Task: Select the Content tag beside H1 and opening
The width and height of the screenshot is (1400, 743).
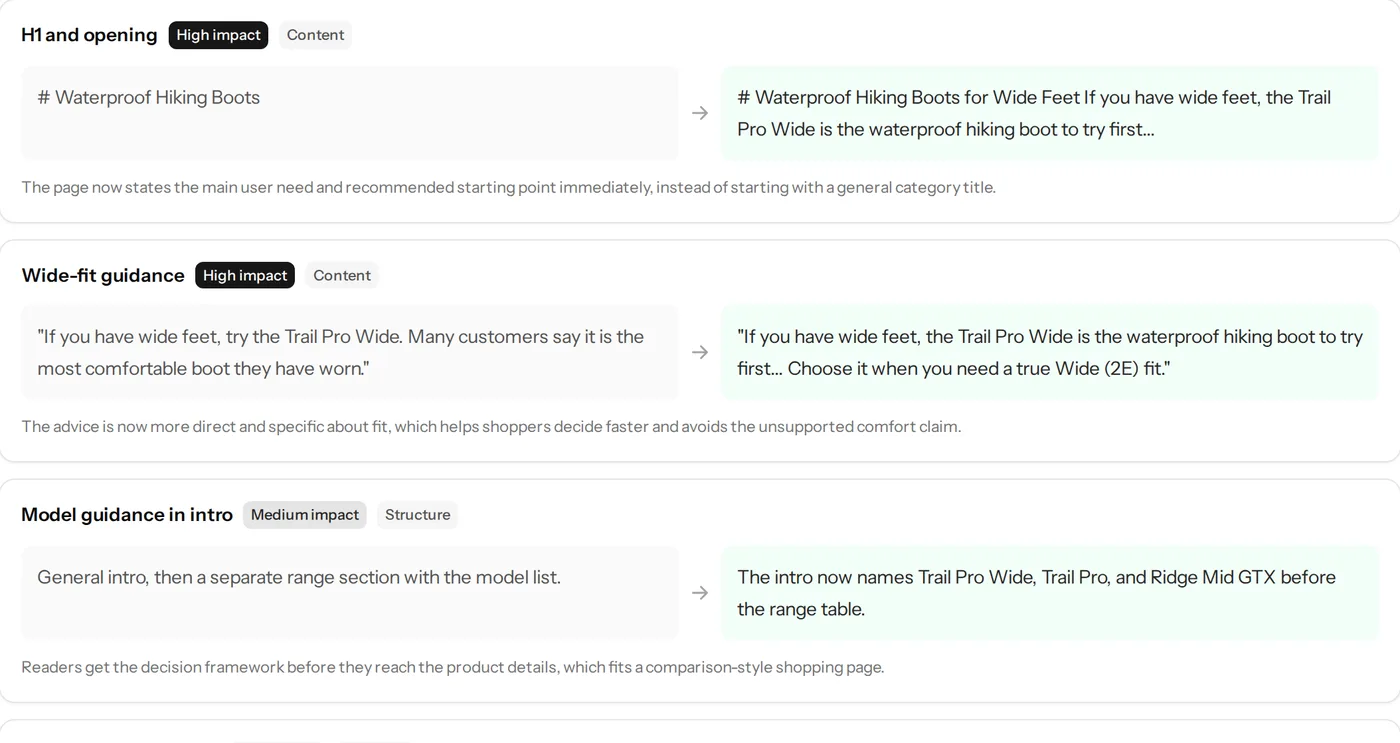Action: pyautogui.click(x=315, y=35)
